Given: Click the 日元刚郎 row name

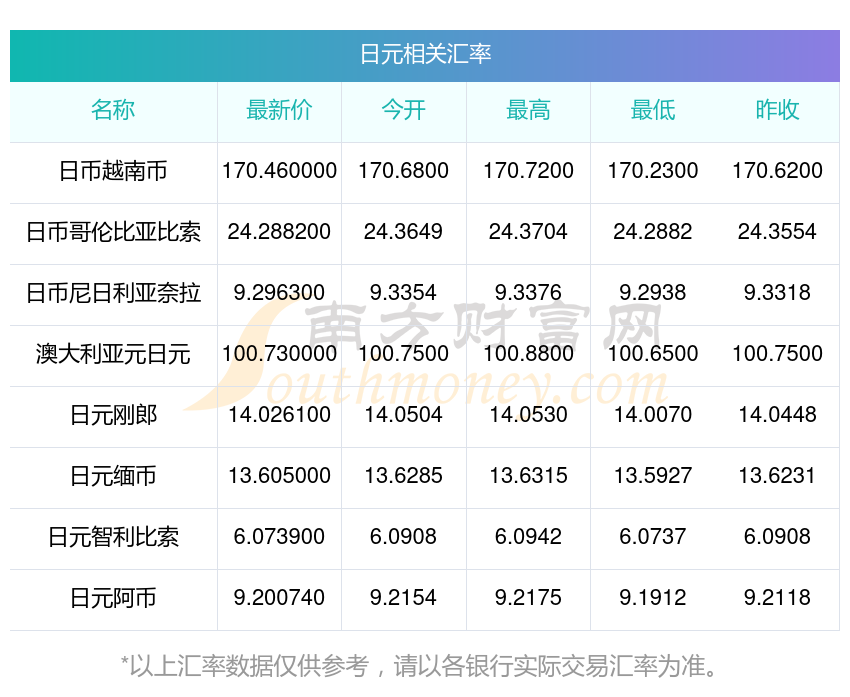Looking at the screenshot, I should pyautogui.click(x=113, y=415).
